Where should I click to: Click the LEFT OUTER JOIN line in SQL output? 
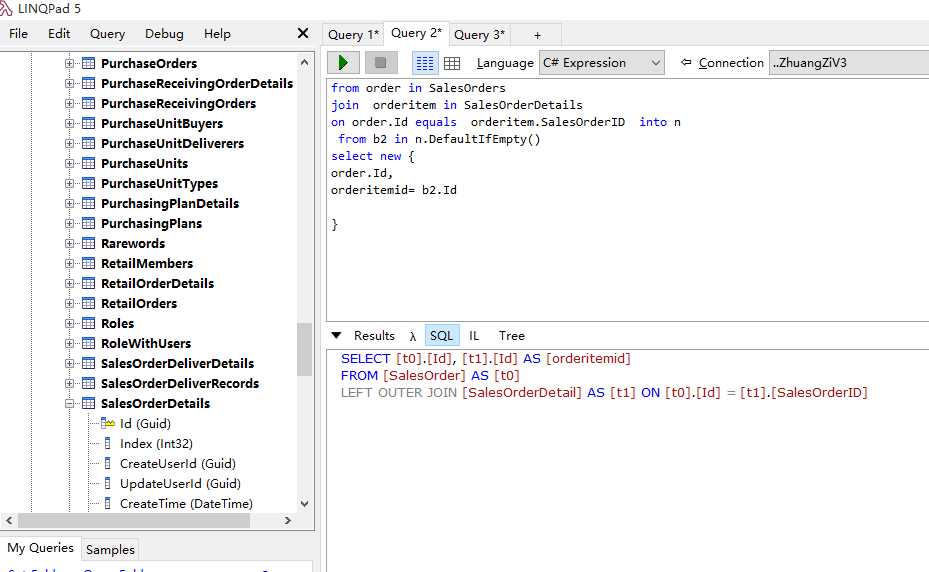point(604,392)
